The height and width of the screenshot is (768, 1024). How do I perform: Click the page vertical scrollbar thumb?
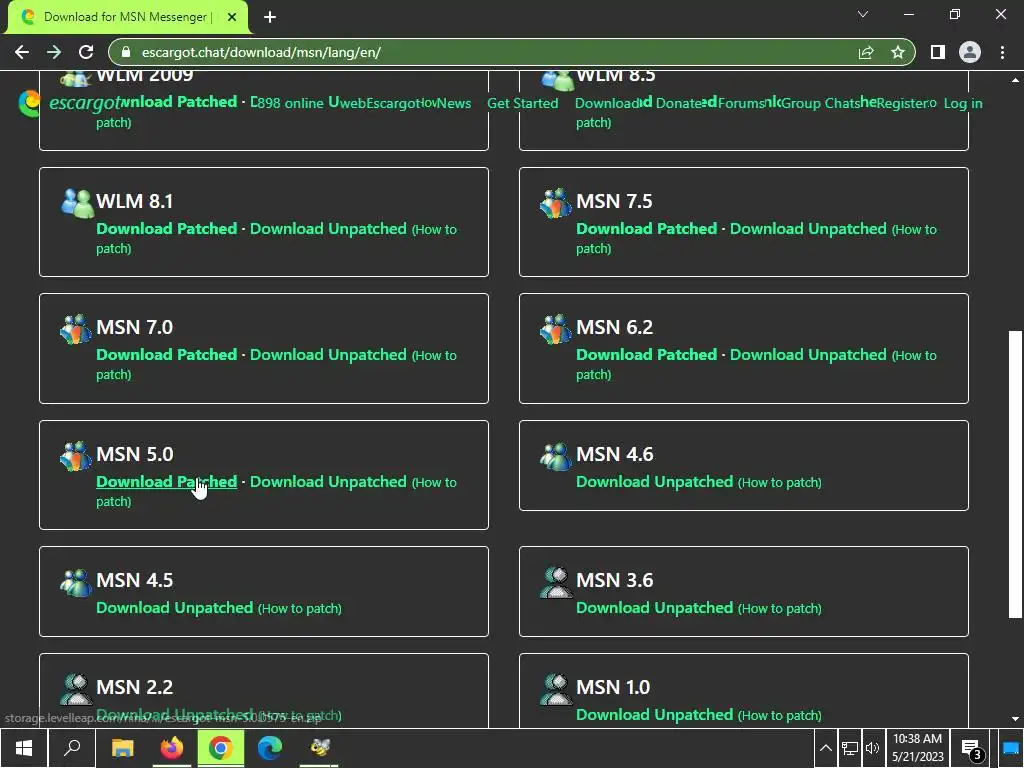1015,474
